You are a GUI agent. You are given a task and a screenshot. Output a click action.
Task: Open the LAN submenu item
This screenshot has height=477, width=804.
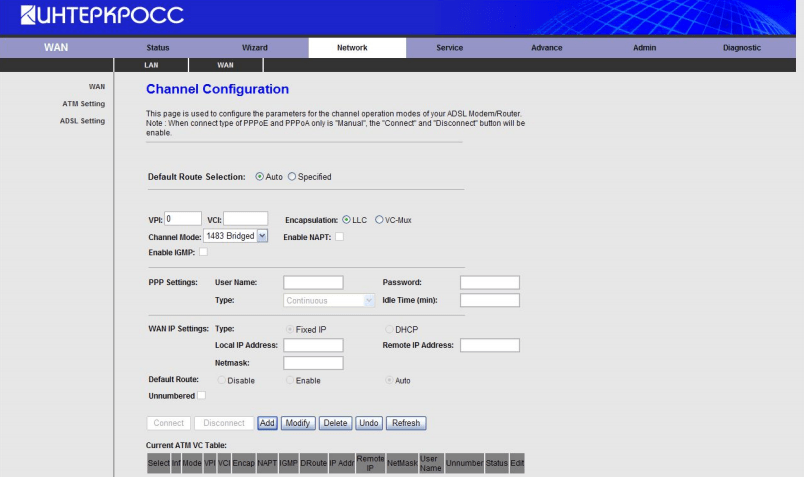click(x=159, y=65)
